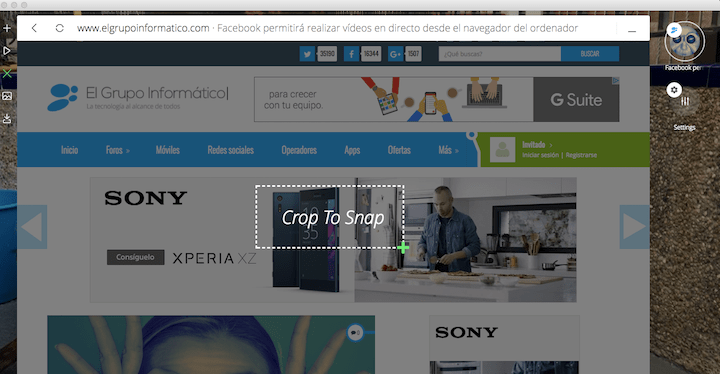Click the equalizer sliders settings icon
The width and height of the screenshot is (720, 374).
[685, 101]
